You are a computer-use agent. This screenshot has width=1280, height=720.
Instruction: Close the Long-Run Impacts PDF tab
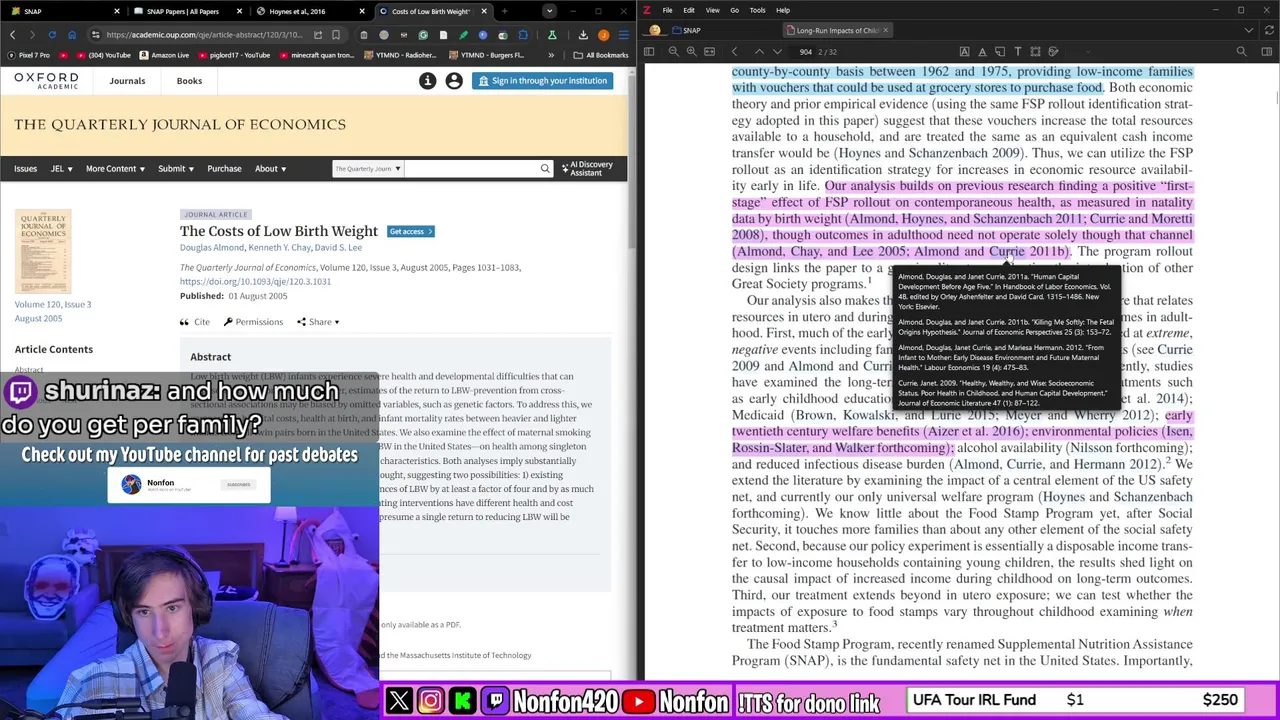[887, 30]
